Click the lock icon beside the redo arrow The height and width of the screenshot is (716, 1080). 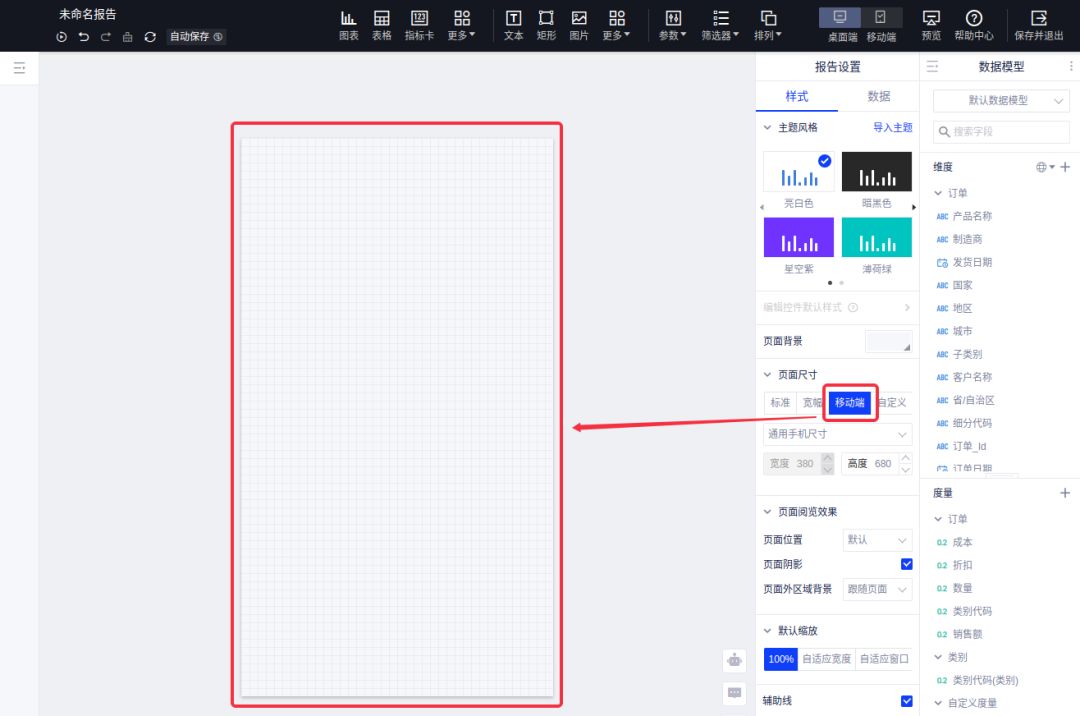[x=127, y=37]
